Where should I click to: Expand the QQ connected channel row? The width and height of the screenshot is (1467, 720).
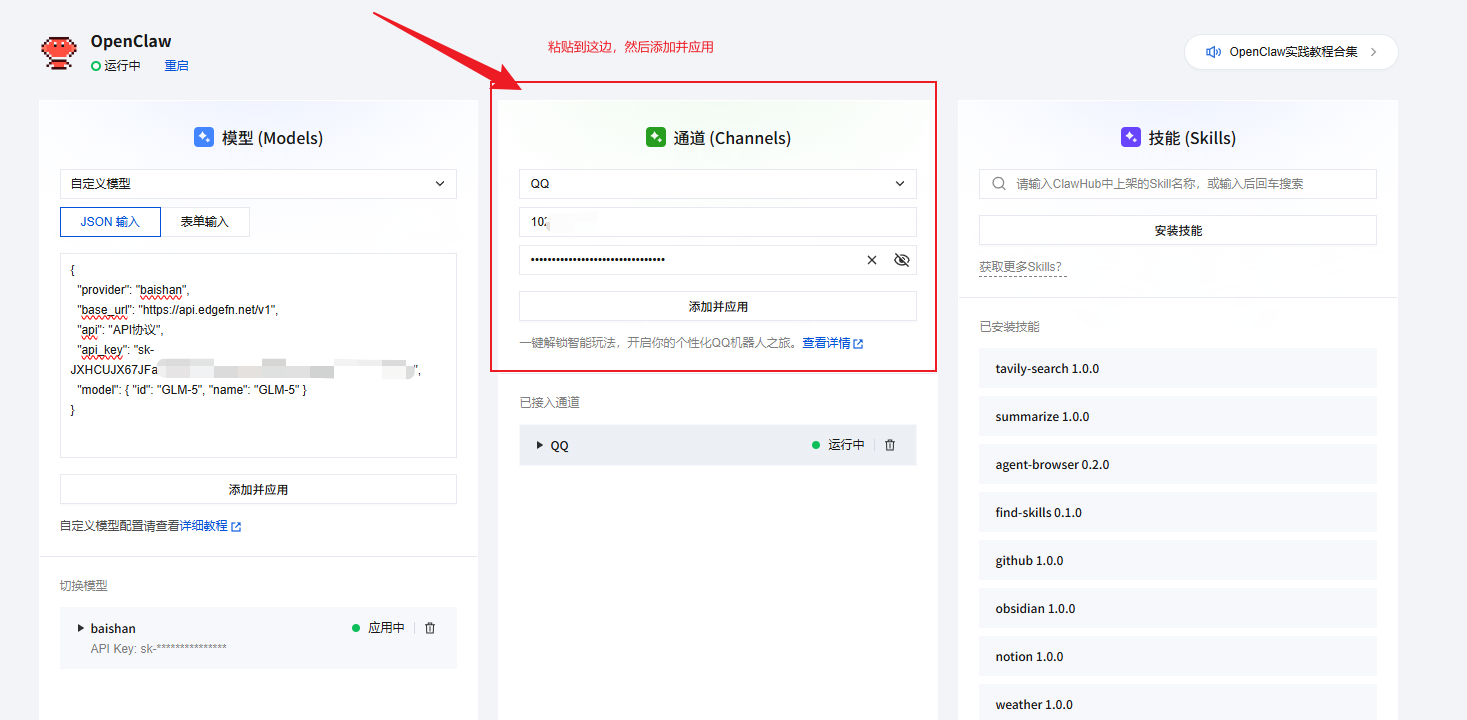[540, 445]
